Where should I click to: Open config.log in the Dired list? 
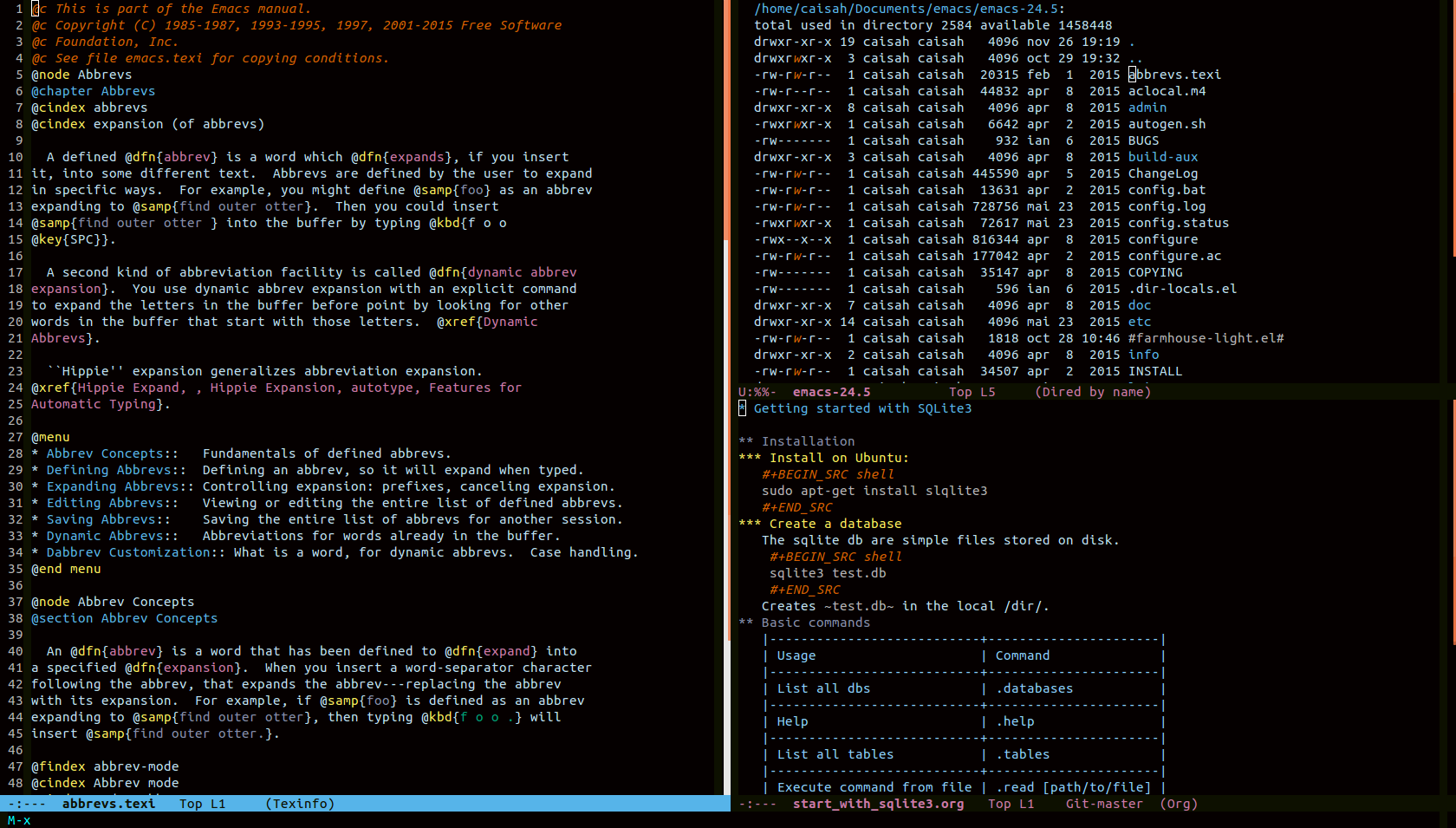(1167, 206)
